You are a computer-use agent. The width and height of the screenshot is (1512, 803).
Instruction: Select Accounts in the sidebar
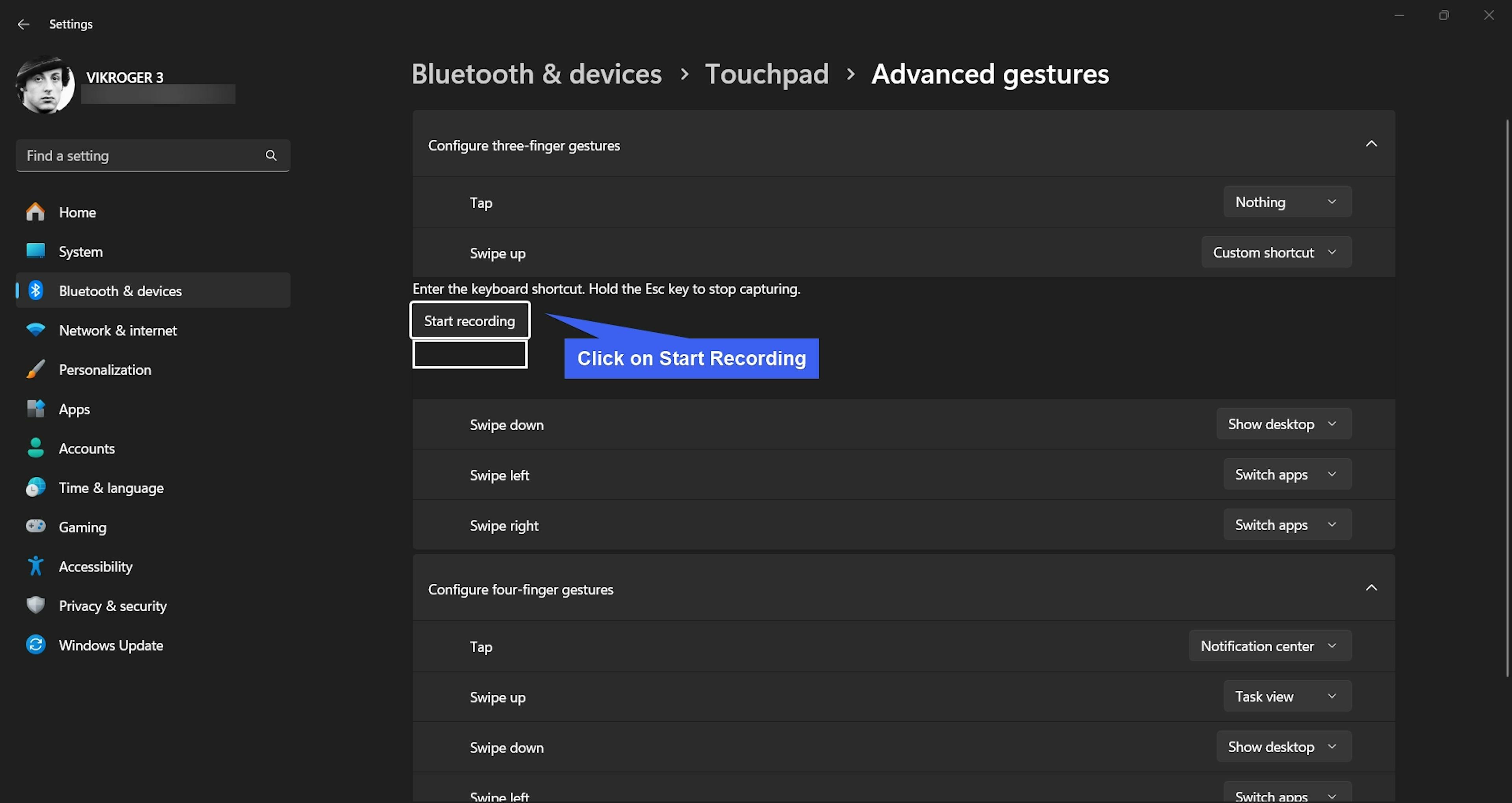click(87, 448)
